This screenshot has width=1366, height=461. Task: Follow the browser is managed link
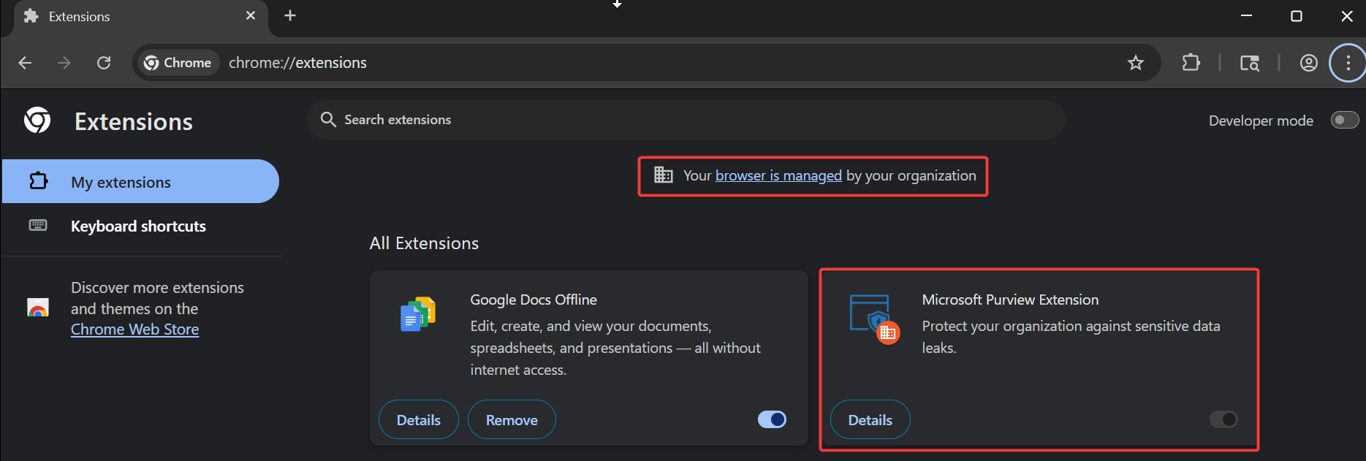779,175
